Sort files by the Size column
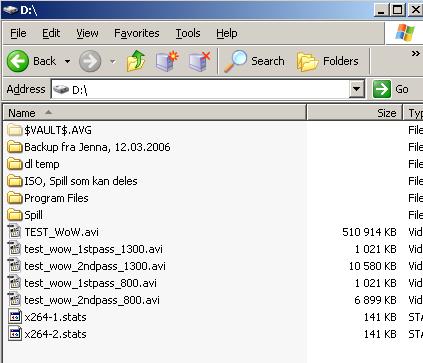Viewport: 423px width, 363px height. pos(354,113)
